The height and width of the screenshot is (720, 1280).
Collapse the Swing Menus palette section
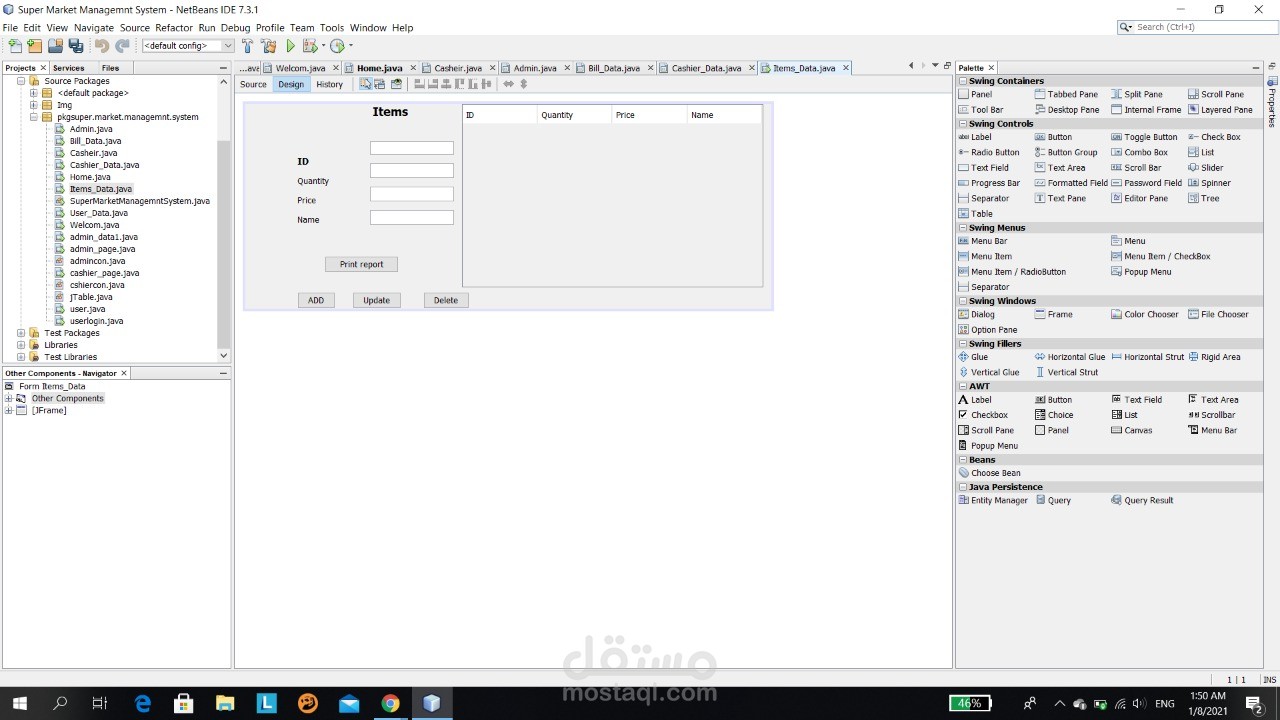(x=963, y=228)
